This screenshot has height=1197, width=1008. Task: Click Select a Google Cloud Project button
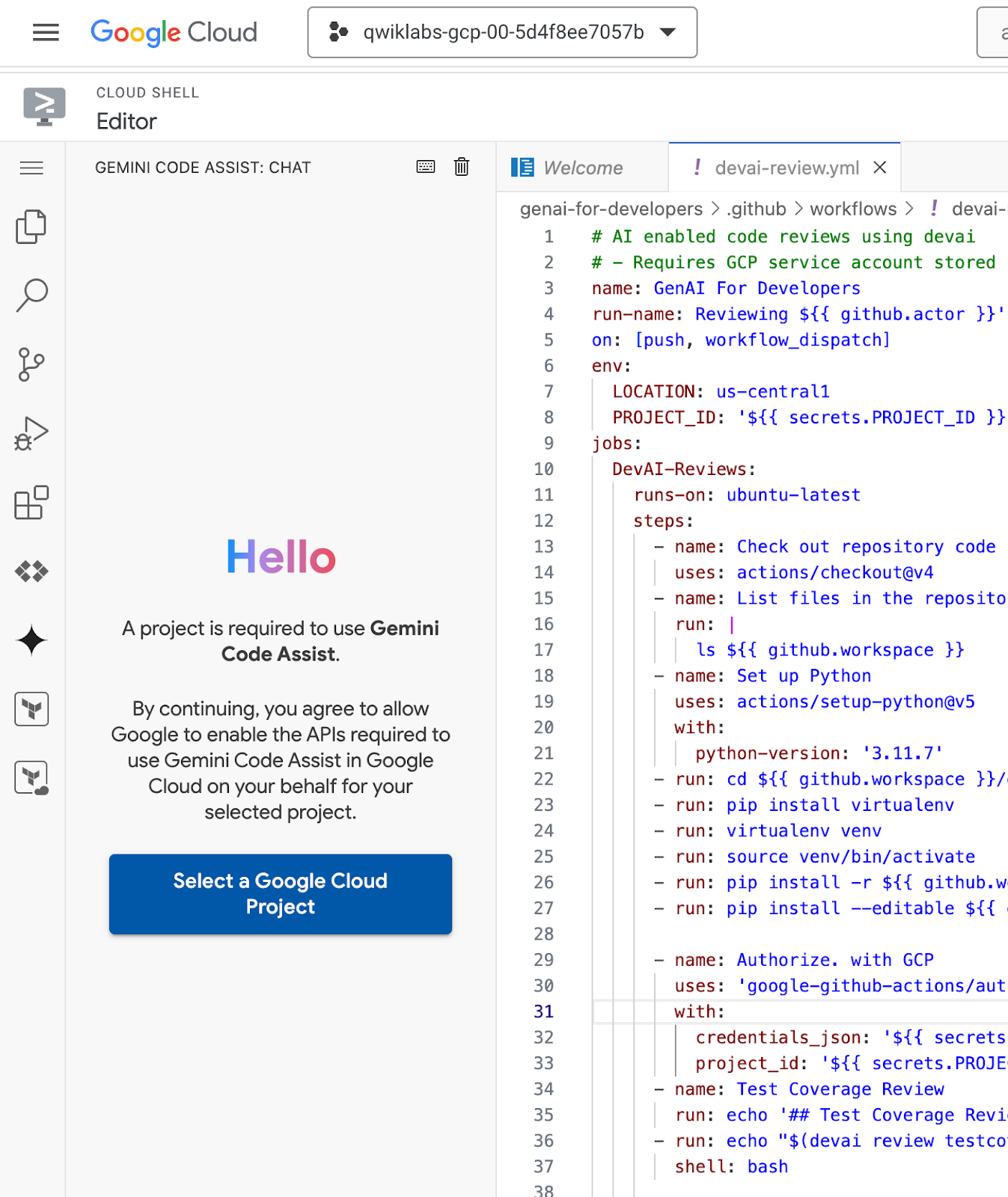pos(281,894)
